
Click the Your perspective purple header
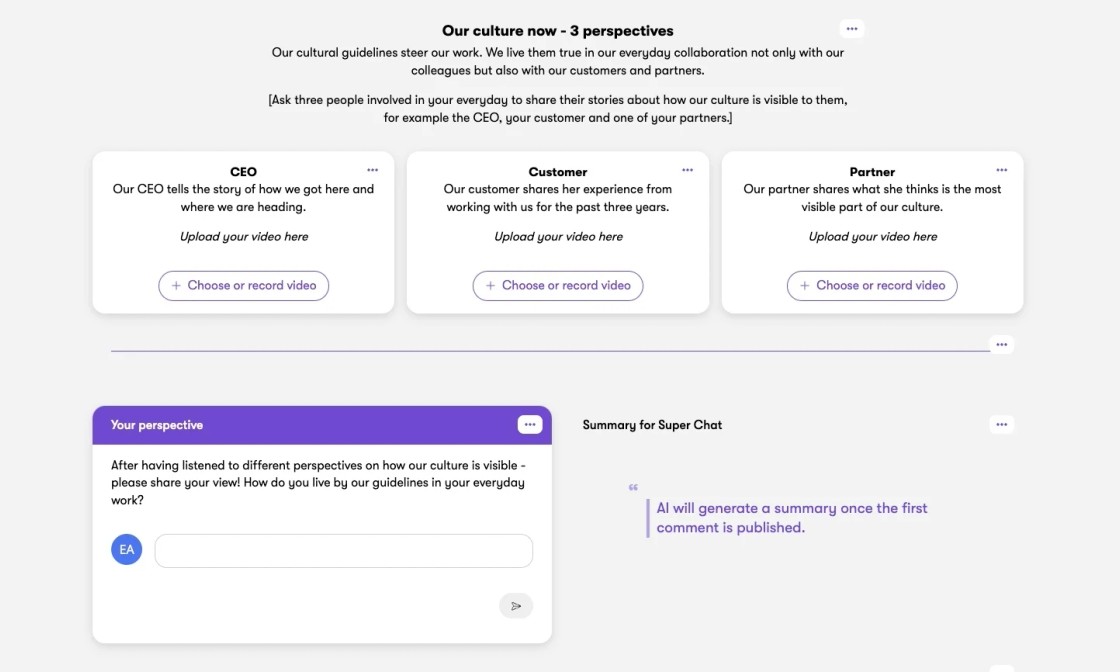click(300, 425)
